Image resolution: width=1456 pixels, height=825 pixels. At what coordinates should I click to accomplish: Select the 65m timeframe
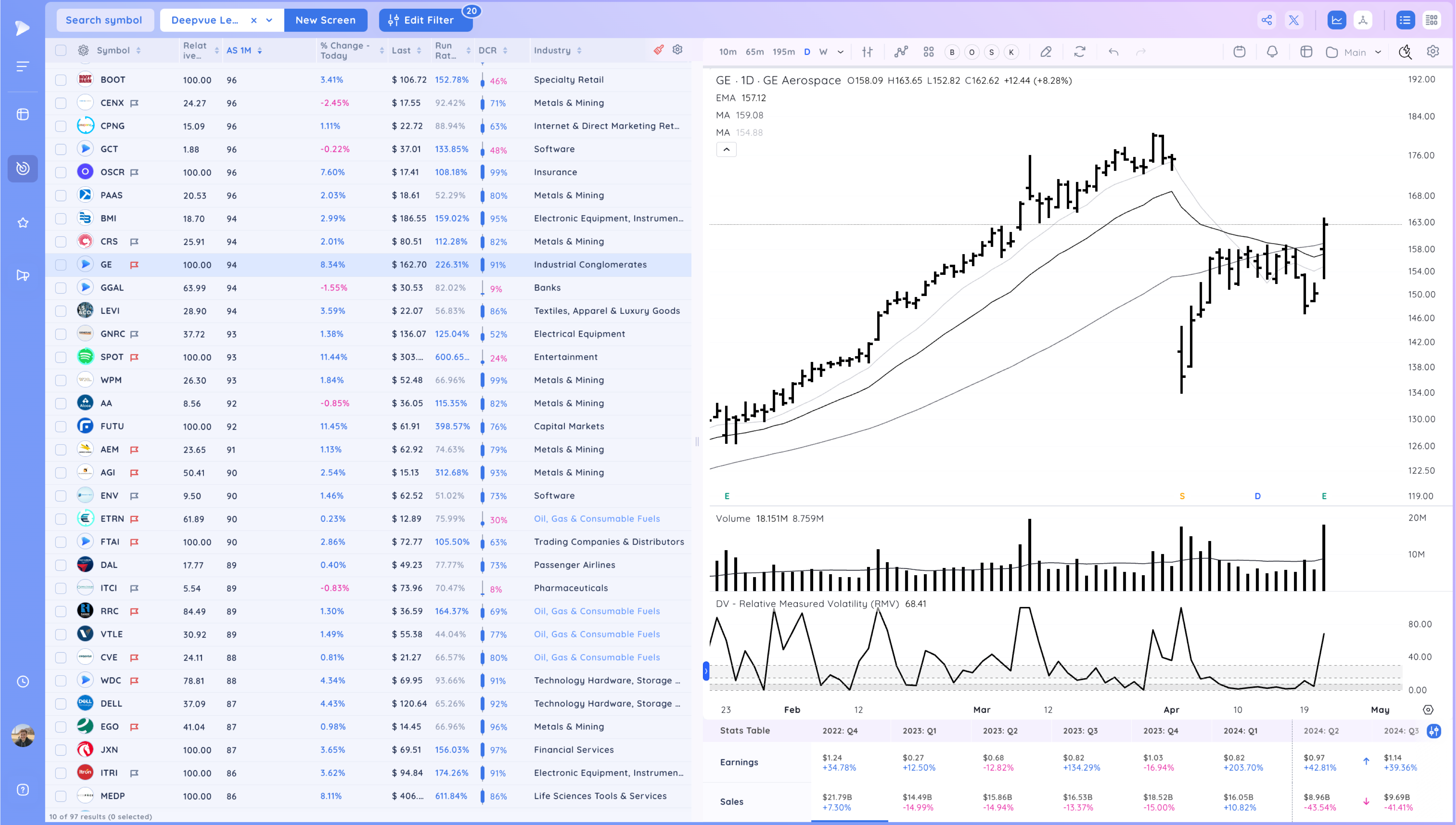click(x=754, y=52)
